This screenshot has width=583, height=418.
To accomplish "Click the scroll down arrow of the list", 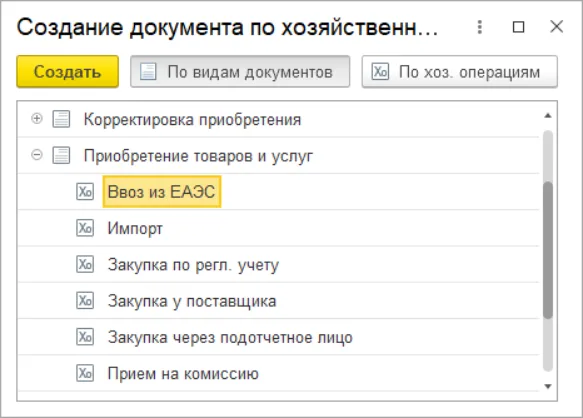I will (548, 386).
